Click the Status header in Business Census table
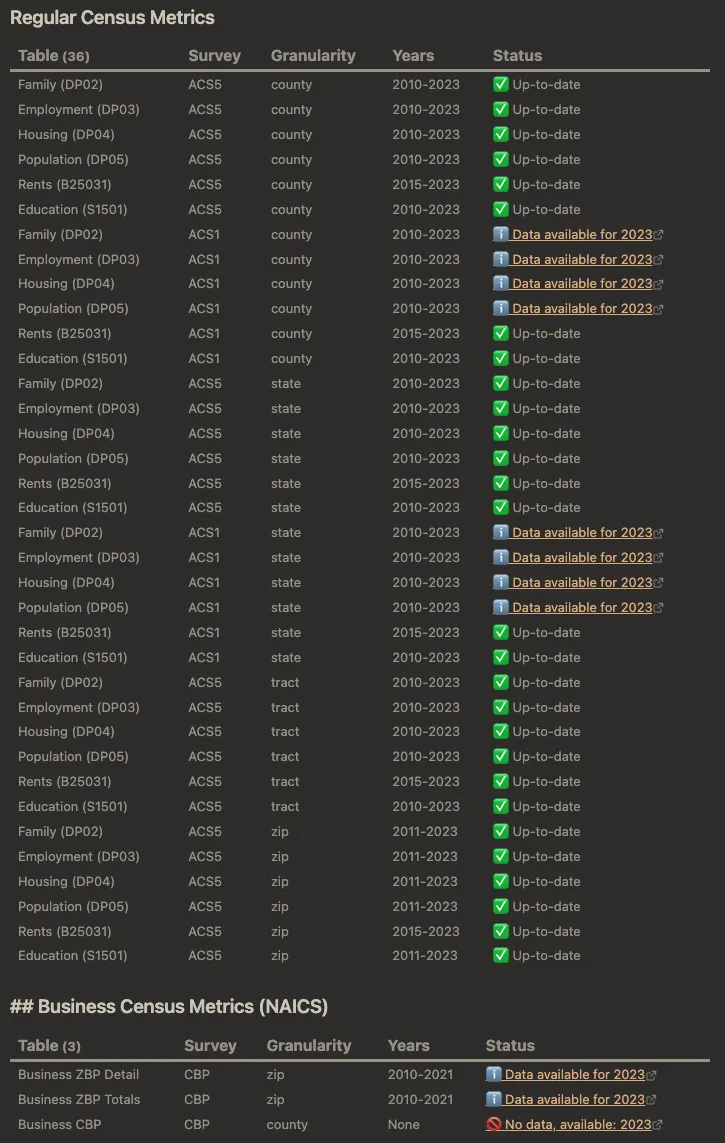 pyautogui.click(x=510, y=1046)
